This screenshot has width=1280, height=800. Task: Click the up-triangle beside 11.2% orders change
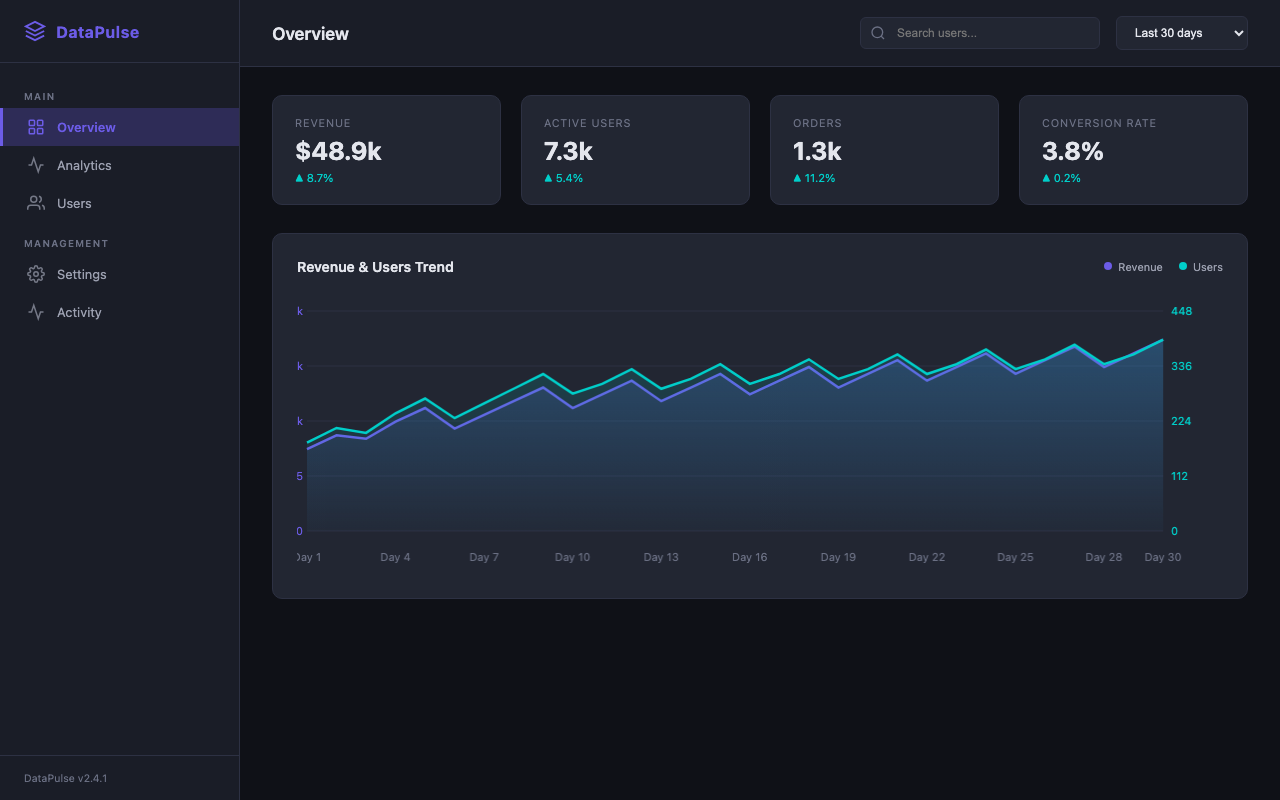click(797, 178)
